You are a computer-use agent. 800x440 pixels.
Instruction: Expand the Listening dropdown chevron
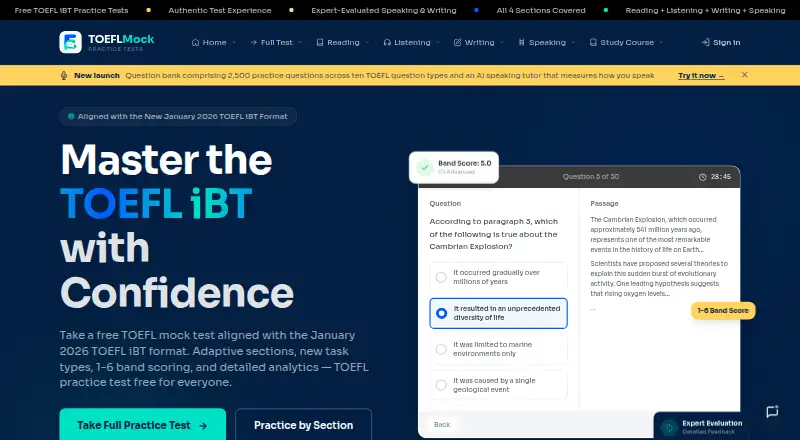438,42
